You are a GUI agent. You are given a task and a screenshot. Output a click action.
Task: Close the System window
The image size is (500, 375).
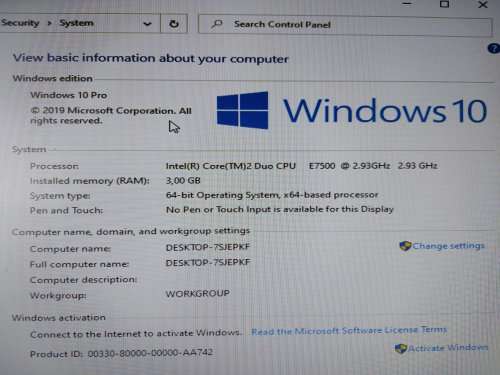(x=483, y=5)
